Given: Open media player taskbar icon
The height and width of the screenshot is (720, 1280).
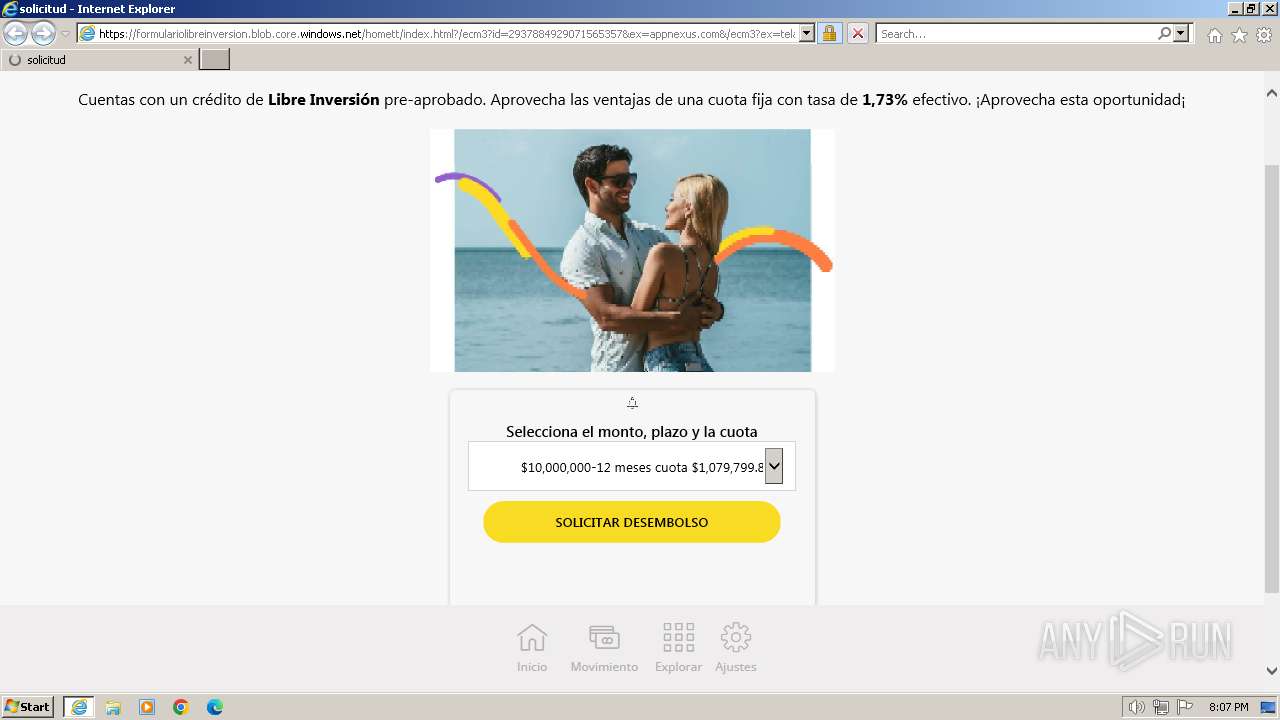Looking at the screenshot, I should pos(147,707).
